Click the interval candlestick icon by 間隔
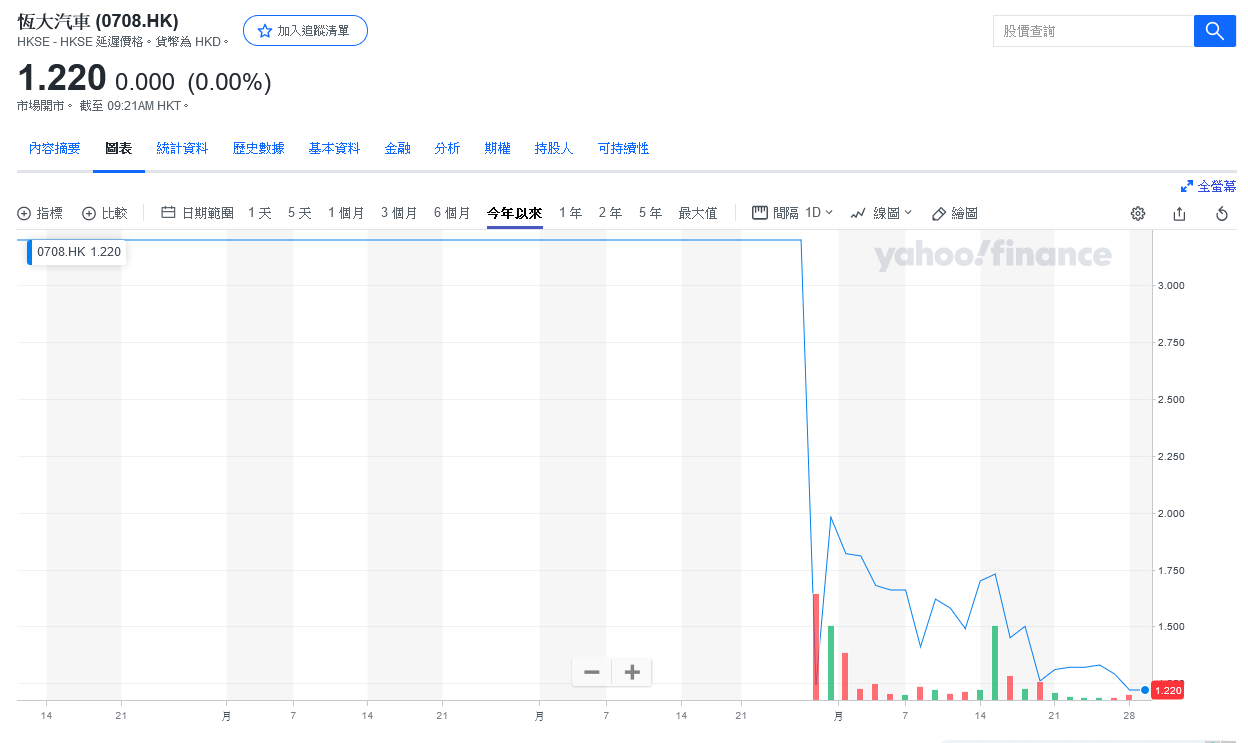This screenshot has width=1248, height=743. [760, 213]
